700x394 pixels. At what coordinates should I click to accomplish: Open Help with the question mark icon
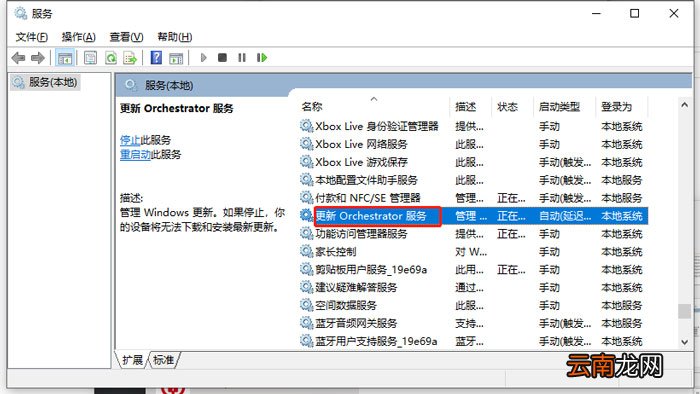pos(156,58)
